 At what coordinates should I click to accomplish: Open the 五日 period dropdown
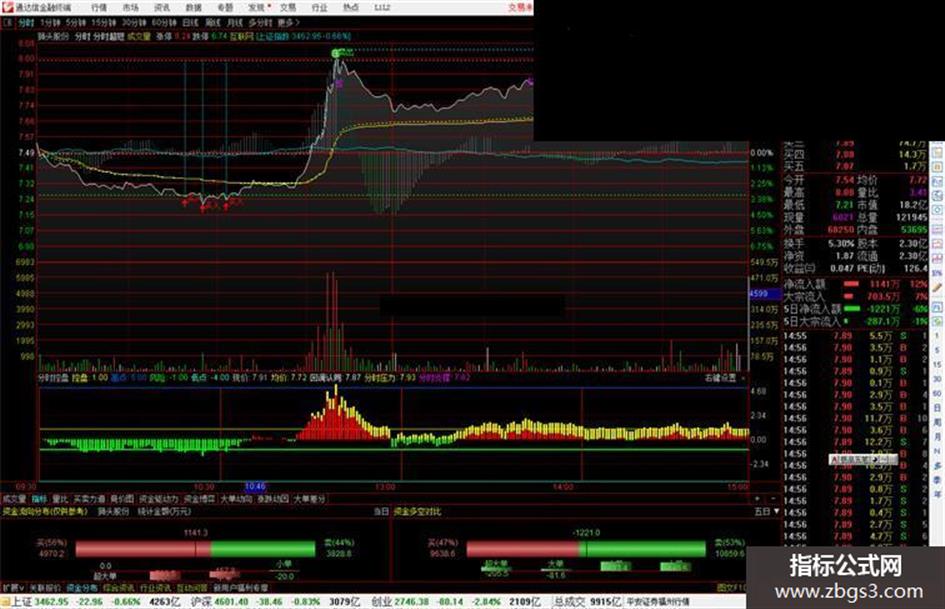767,511
